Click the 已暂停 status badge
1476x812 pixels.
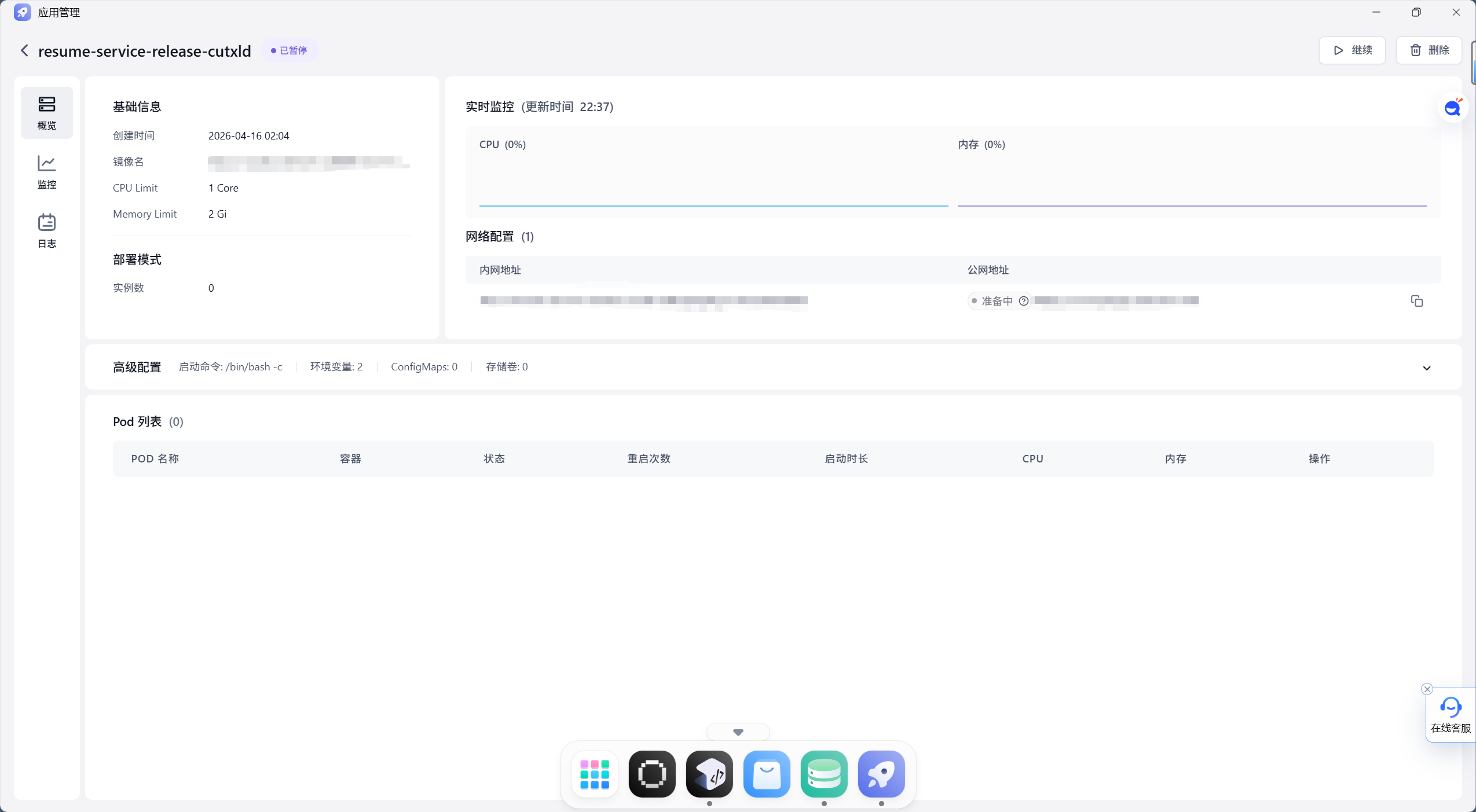pos(290,50)
